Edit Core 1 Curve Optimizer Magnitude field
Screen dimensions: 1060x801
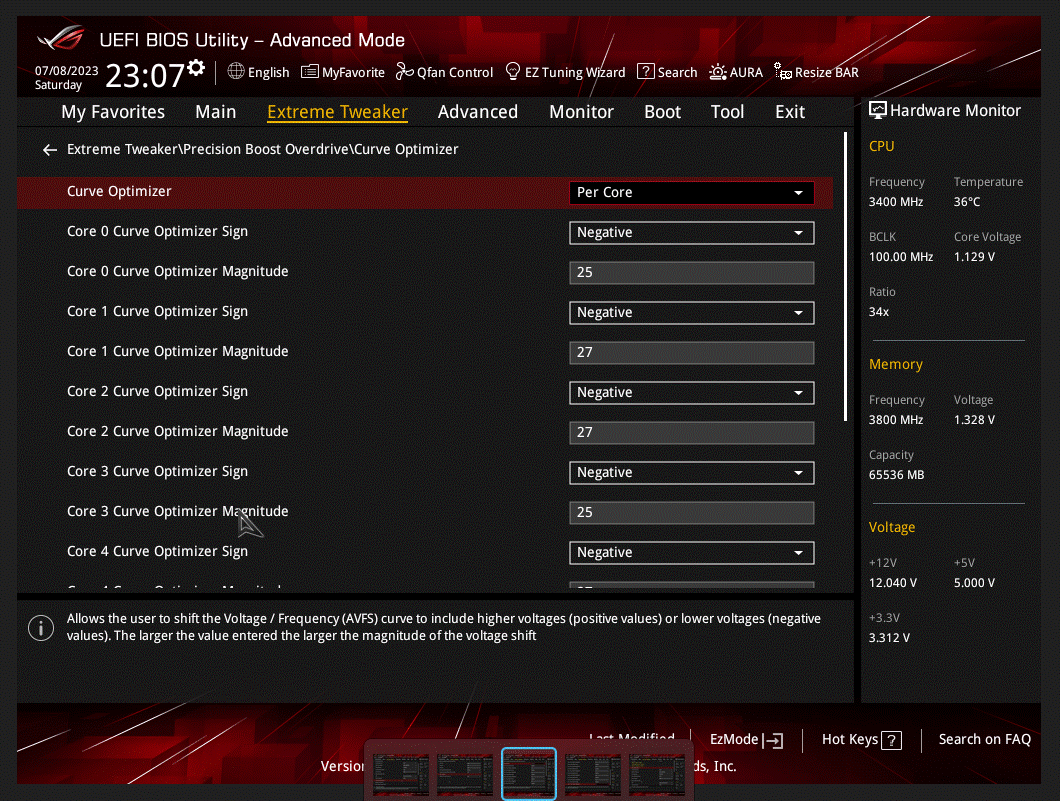691,352
